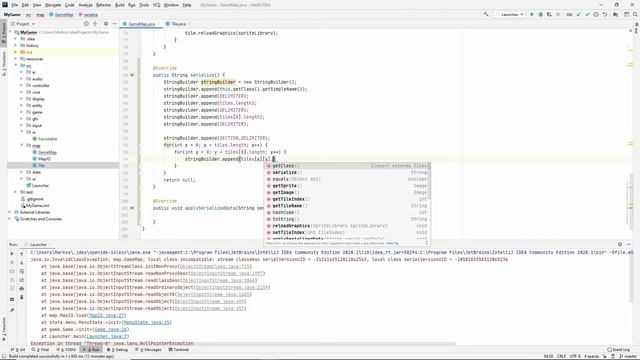Expand the audio package in the tree
640x360 pixels.
click(22, 79)
